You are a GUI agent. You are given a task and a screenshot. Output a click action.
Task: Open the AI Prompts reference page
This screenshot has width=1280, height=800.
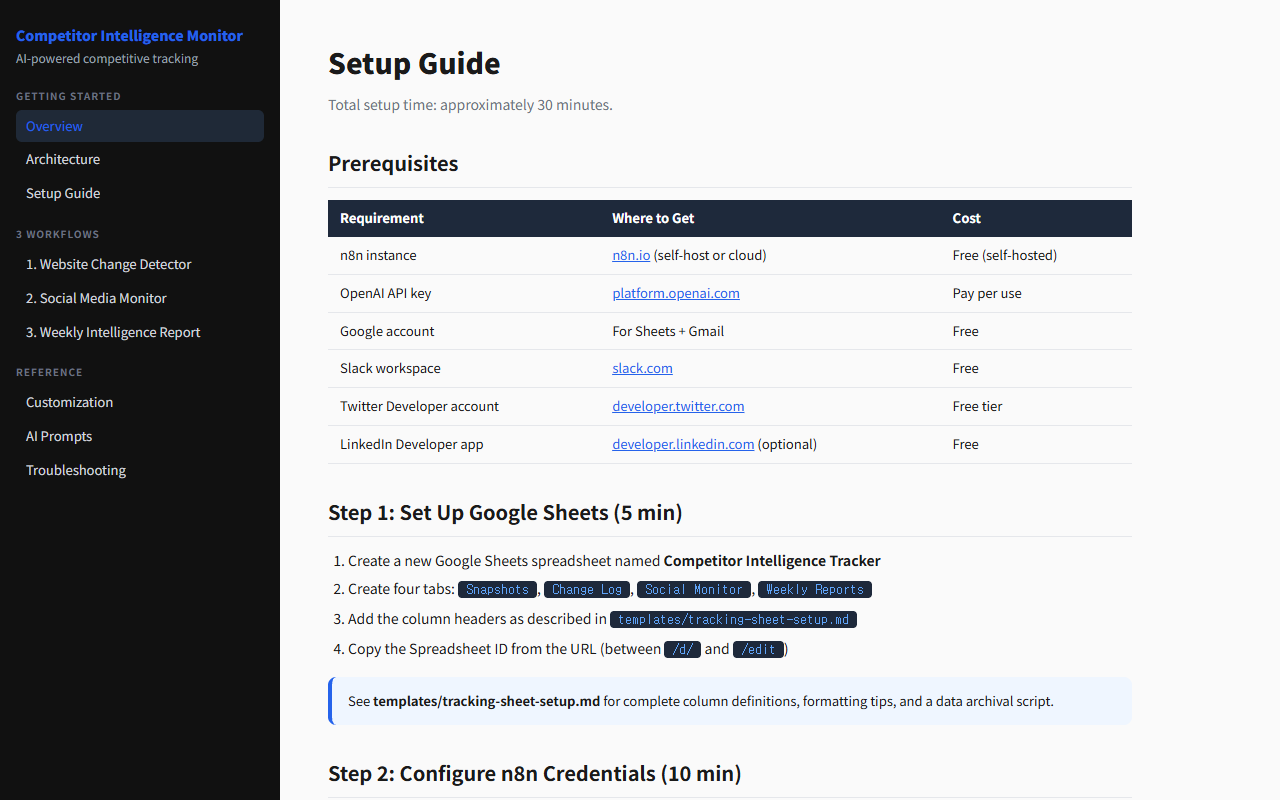coord(58,436)
